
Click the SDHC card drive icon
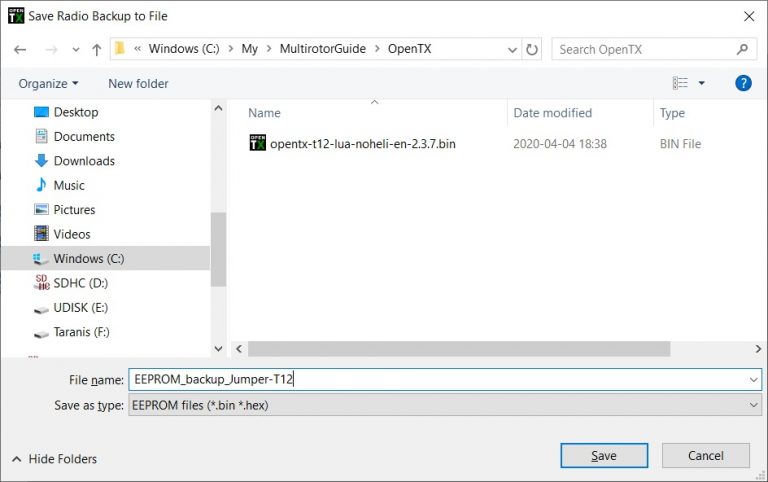[42, 283]
